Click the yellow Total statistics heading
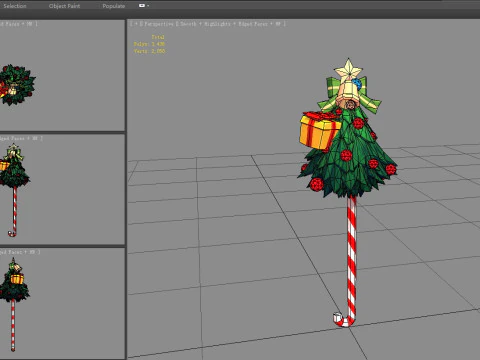The height and width of the screenshot is (360, 480). (158, 37)
